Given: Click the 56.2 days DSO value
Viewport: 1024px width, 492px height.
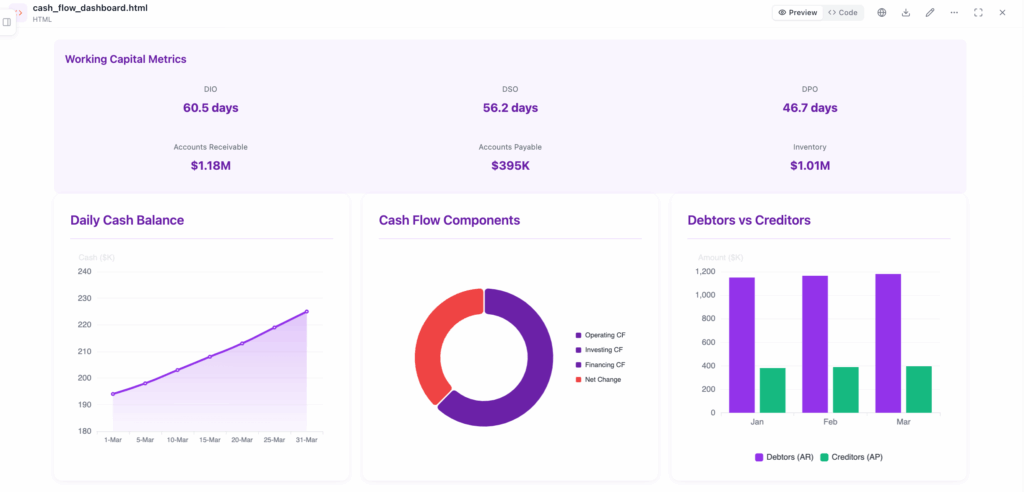Looking at the screenshot, I should (x=510, y=108).
